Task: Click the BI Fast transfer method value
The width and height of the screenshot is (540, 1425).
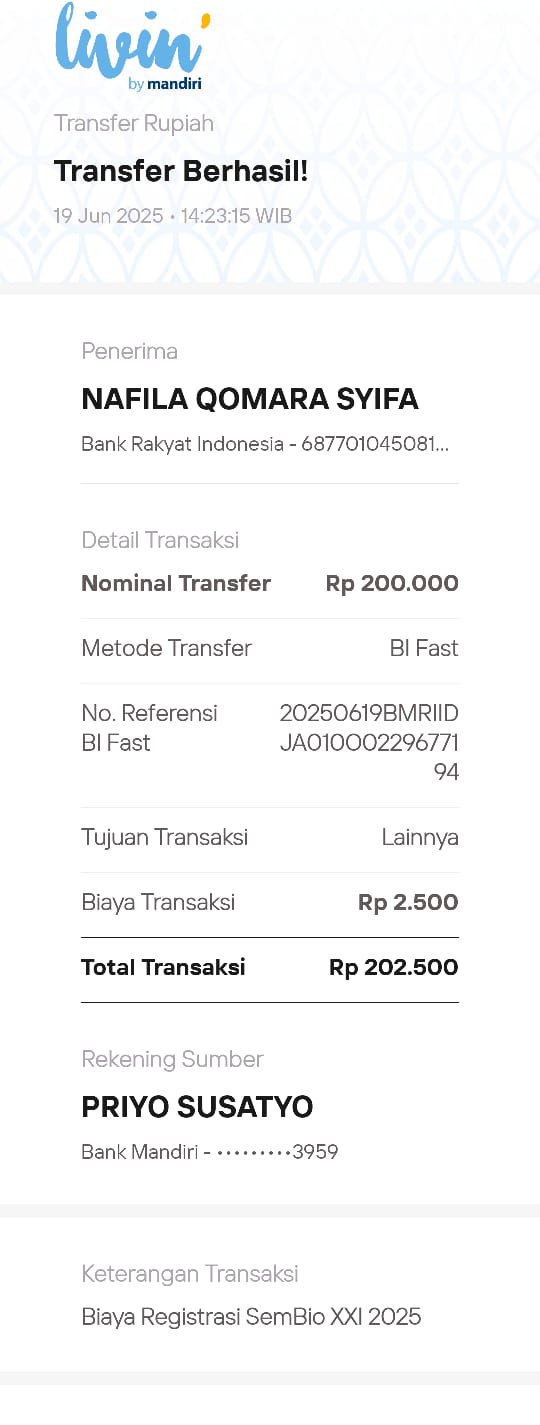Action: point(424,648)
